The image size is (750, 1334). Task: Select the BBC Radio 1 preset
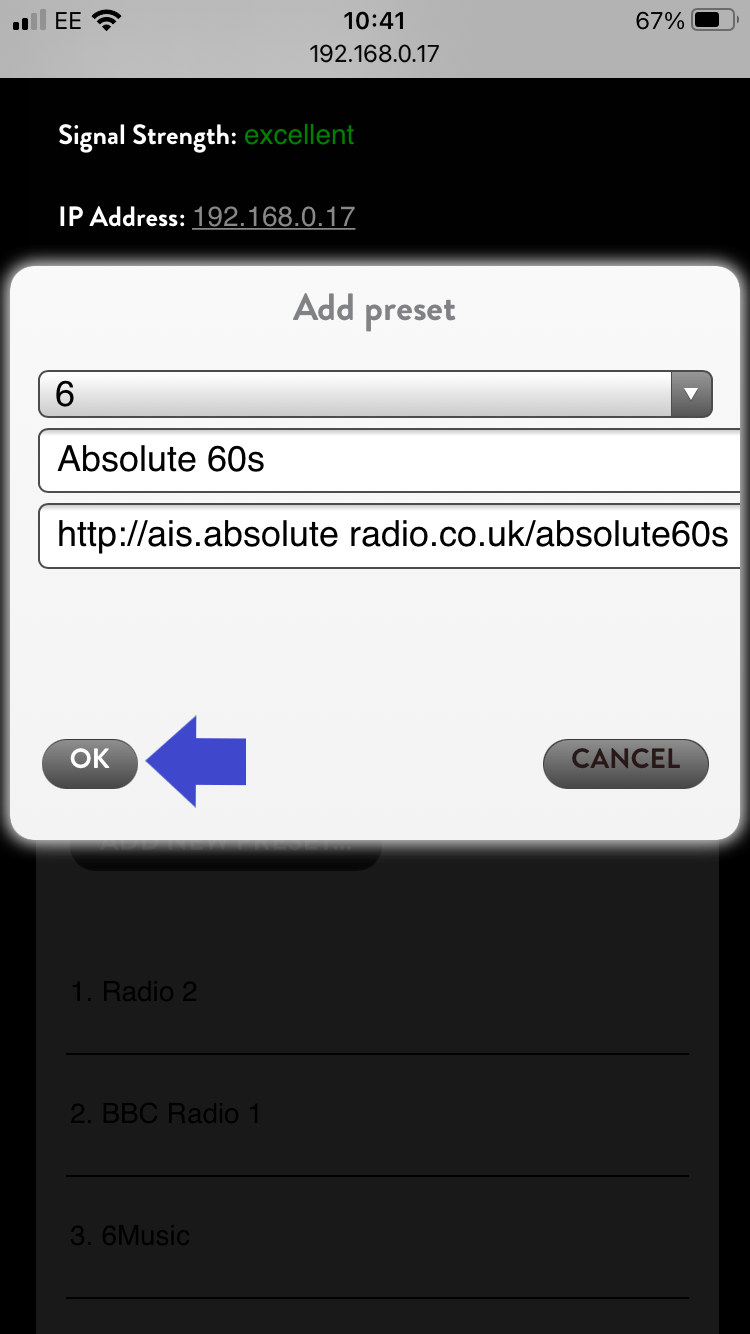165,1114
